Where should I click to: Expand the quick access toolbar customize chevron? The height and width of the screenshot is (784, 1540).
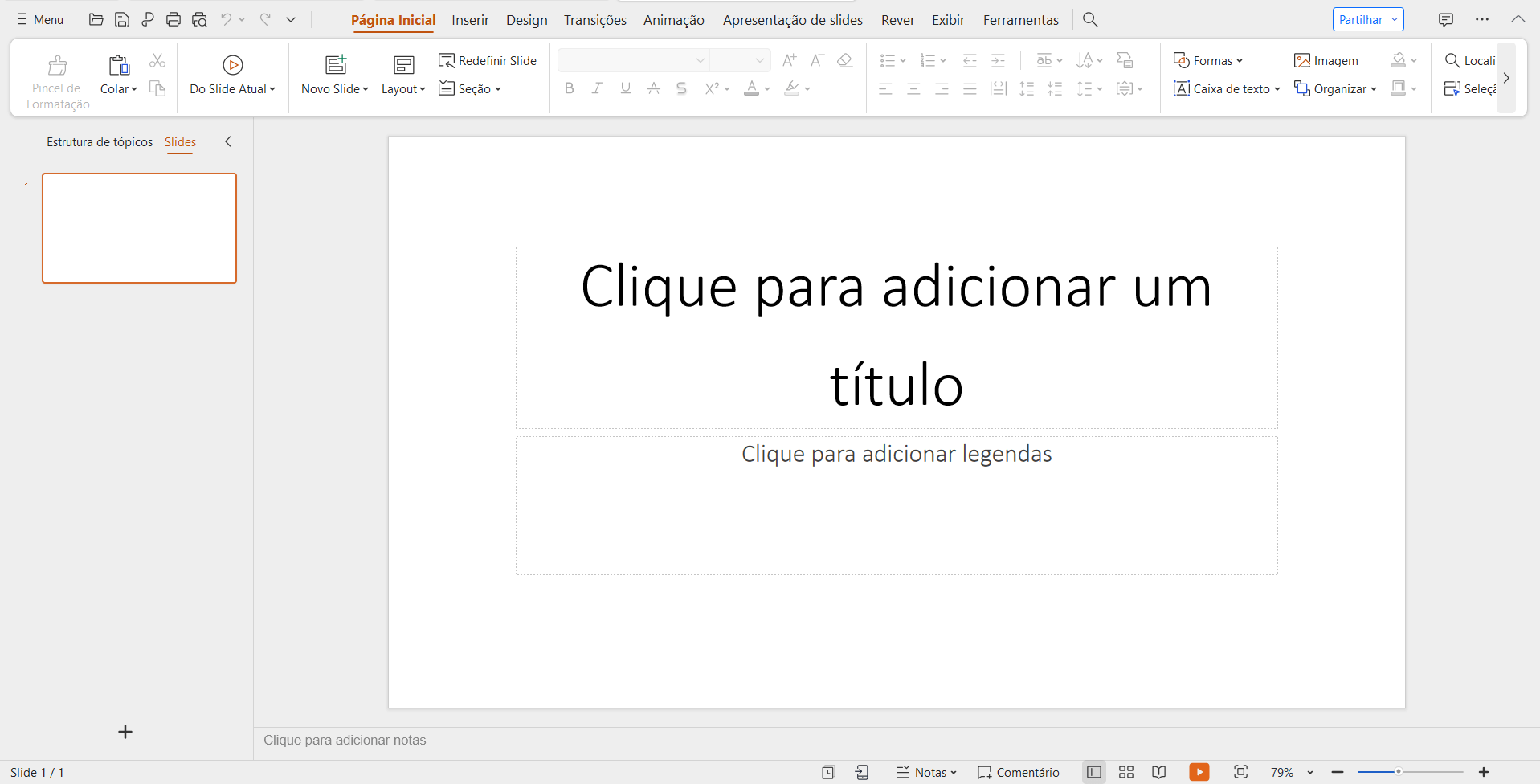291,19
